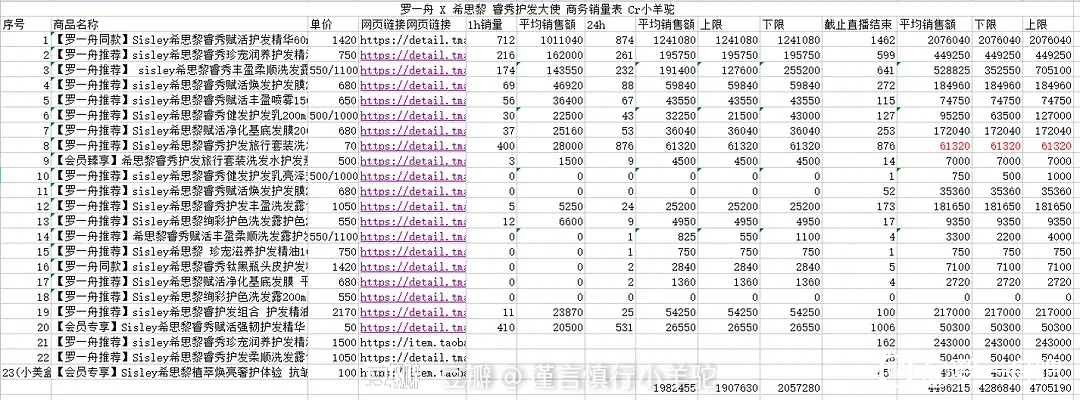The width and height of the screenshot is (1080, 400).
Task: Click the cell with value 95250
Action: coord(935,116)
